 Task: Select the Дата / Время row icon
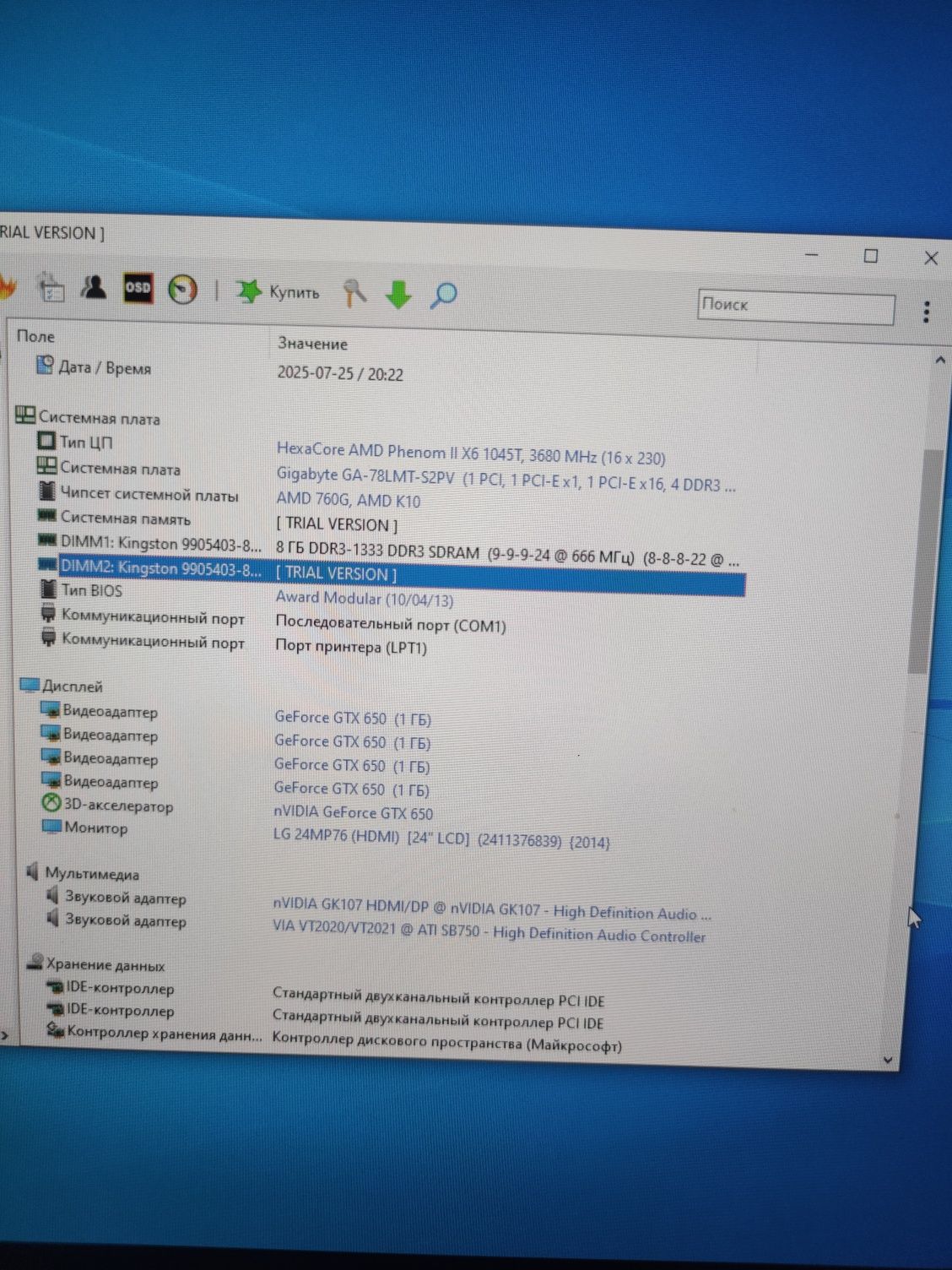coord(45,366)
